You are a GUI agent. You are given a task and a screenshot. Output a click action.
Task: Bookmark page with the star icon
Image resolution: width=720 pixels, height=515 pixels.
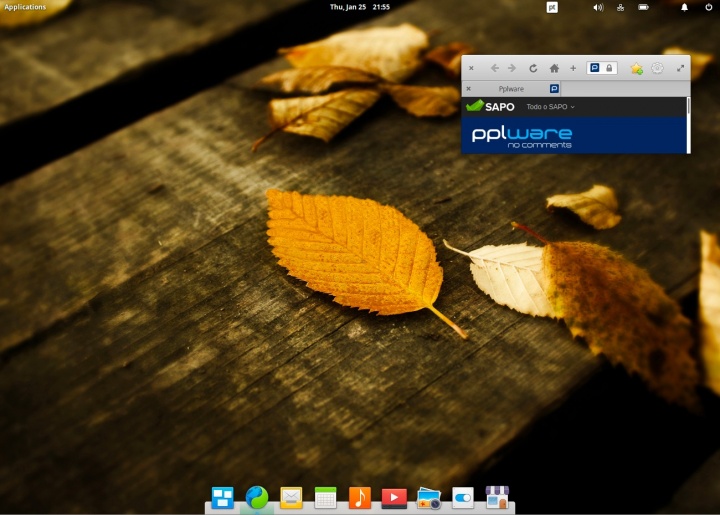636,69
